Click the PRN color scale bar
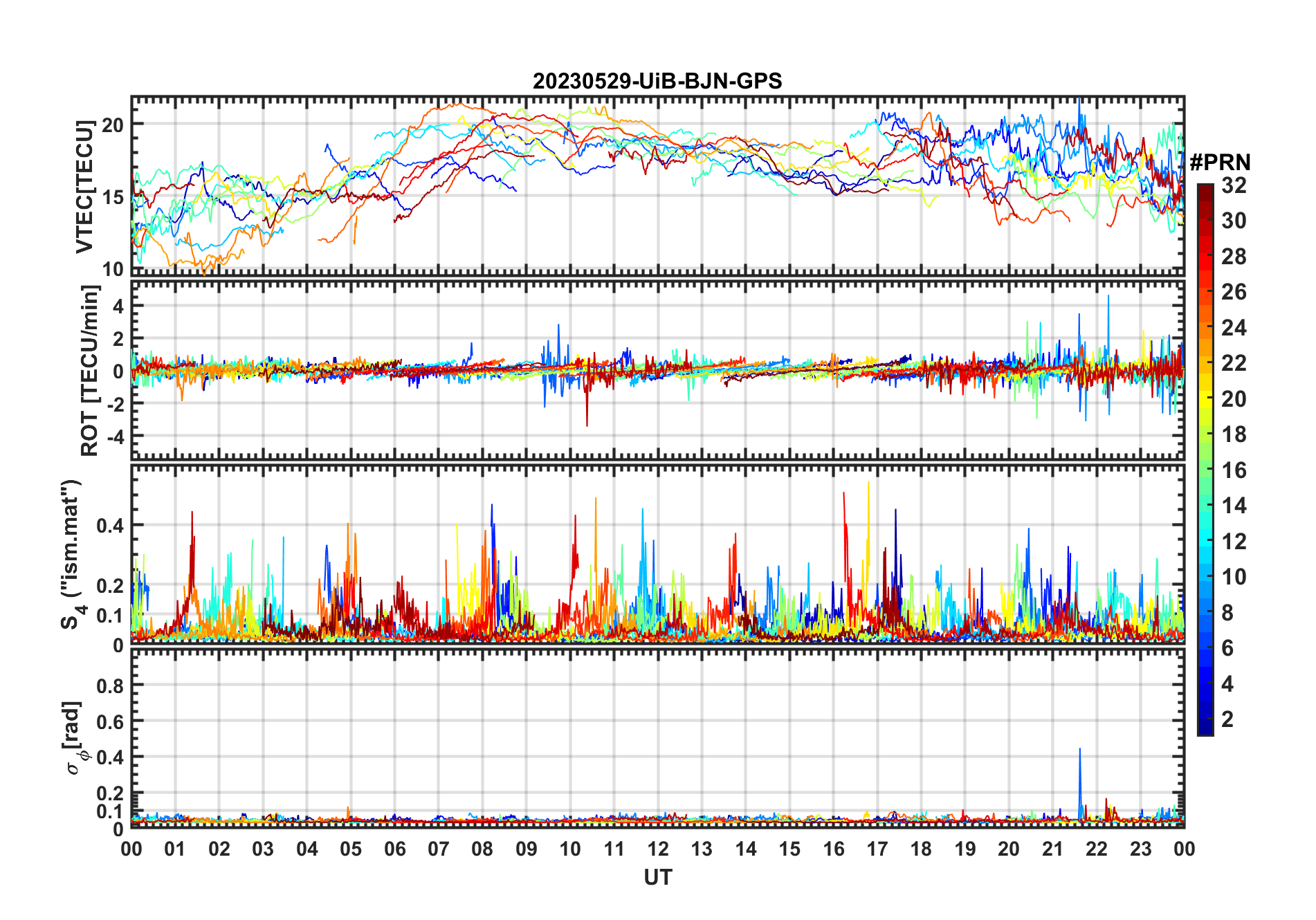Screen dimensions: 1316x920 (x=1205, y=459)
